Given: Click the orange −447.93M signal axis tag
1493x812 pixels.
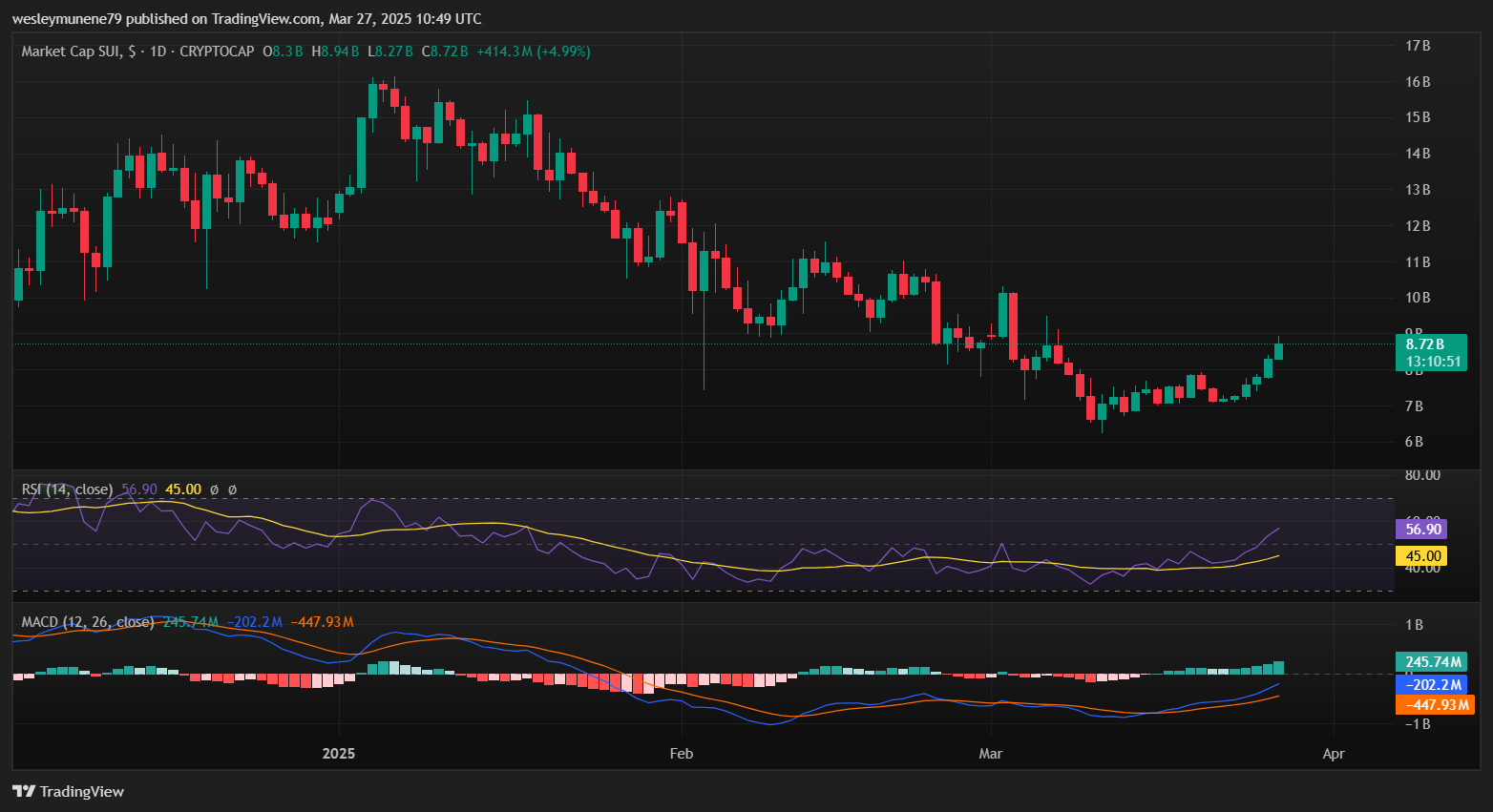Looking at the screenshot, I should click(x=1434, y=704).
